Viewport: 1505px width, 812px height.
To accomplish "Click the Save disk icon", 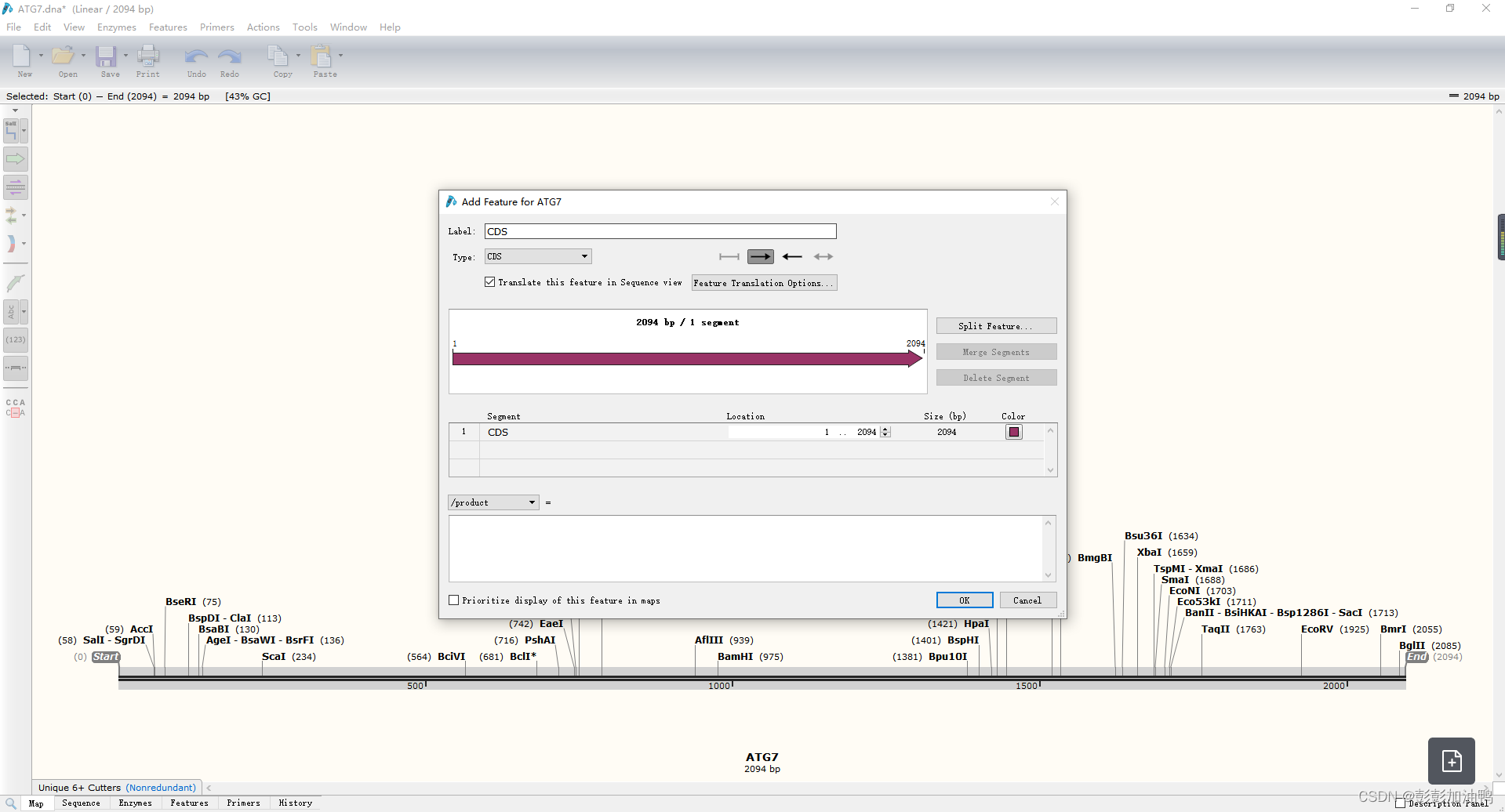I will 106,56.
